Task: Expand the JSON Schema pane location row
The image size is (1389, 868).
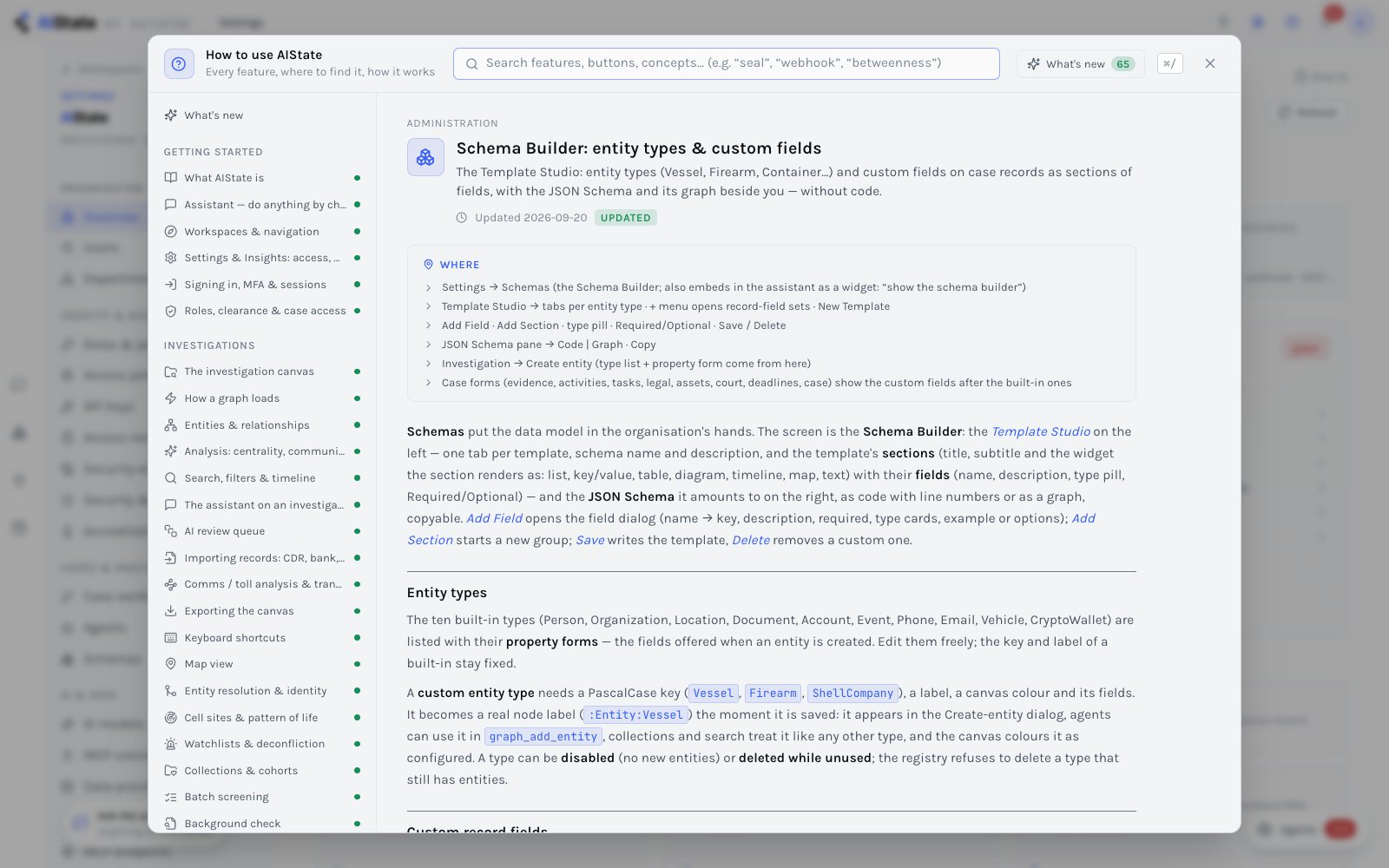Action: pyautogui.click(x=771, y=345)
